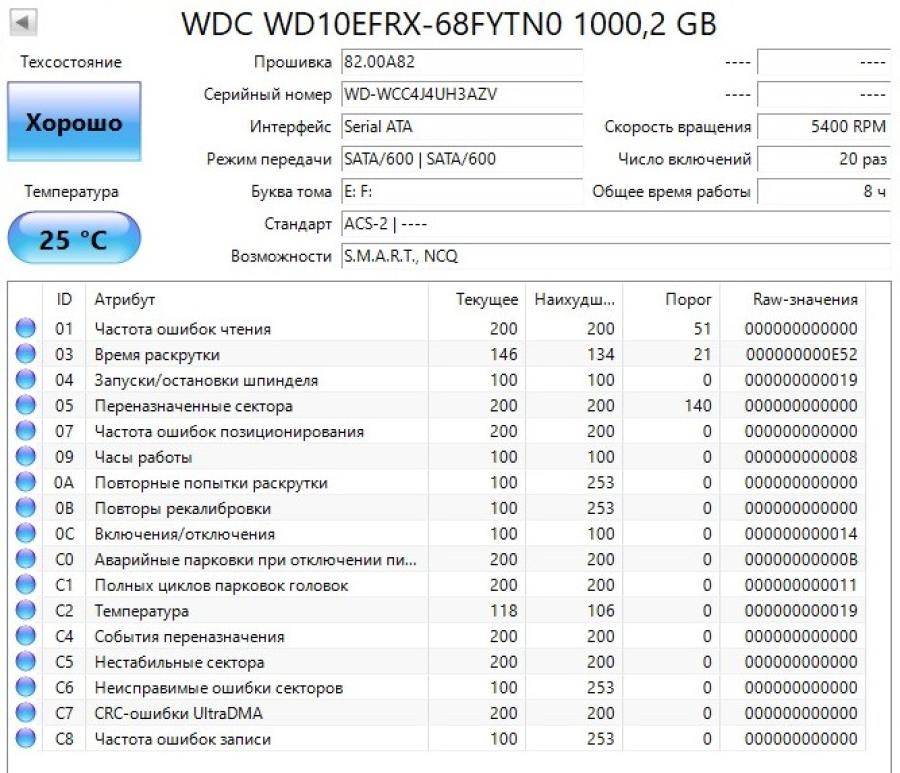The image size is (900, 773).
Task: Click the Стандарт field ACS-2
Action: tap(616, 224)
